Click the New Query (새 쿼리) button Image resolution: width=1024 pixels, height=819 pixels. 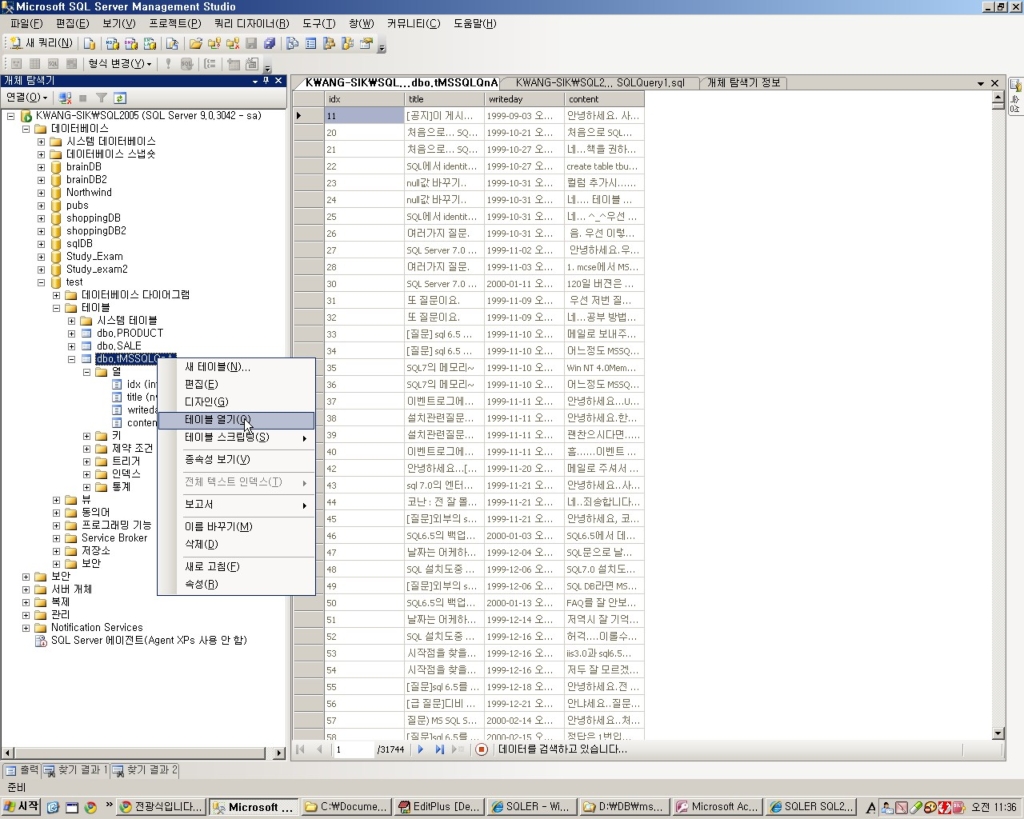coord(40,44)
